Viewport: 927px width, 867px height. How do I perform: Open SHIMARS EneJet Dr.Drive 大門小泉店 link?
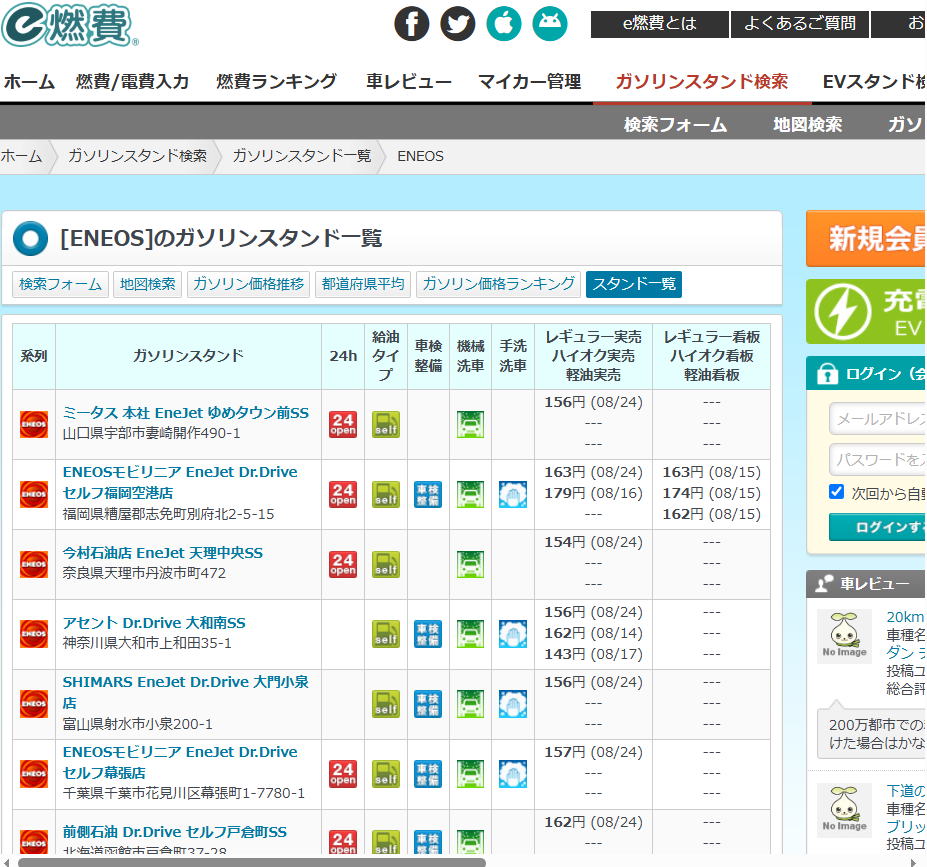pos(186,692)
